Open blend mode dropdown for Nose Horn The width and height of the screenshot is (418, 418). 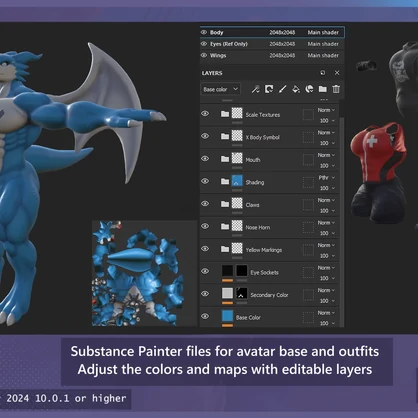pos(326,223)
